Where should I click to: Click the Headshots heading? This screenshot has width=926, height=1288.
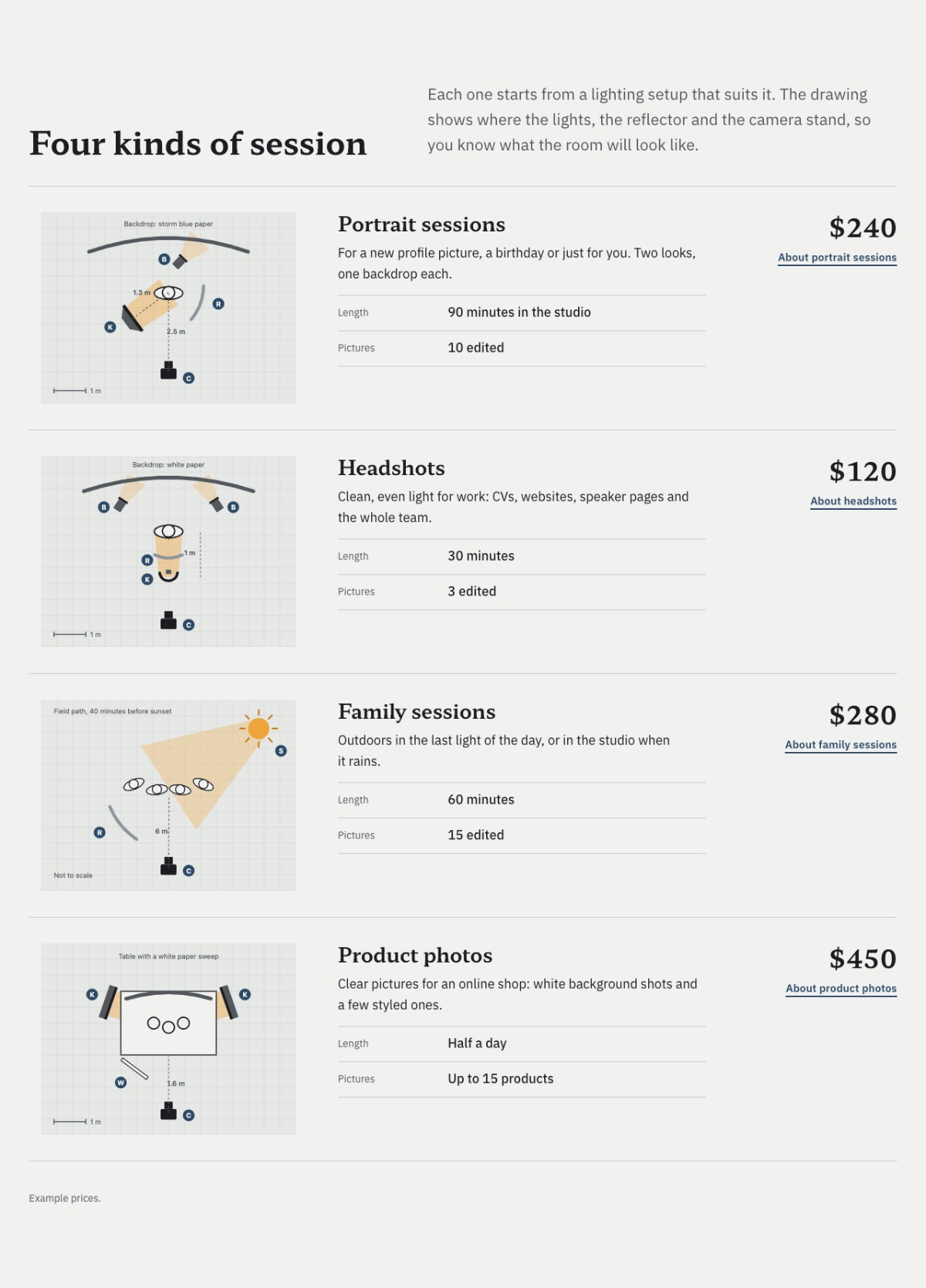coord(391,468)
